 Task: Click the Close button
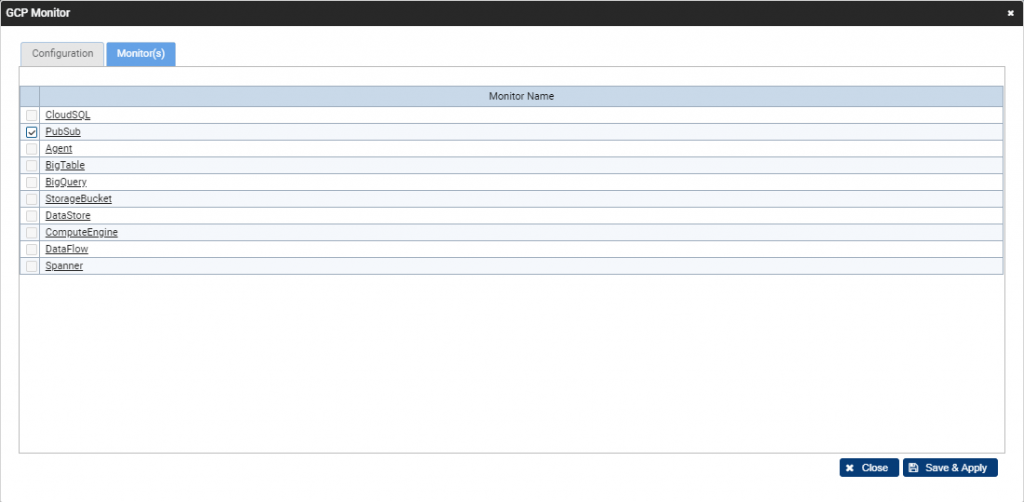coord(869,467)
